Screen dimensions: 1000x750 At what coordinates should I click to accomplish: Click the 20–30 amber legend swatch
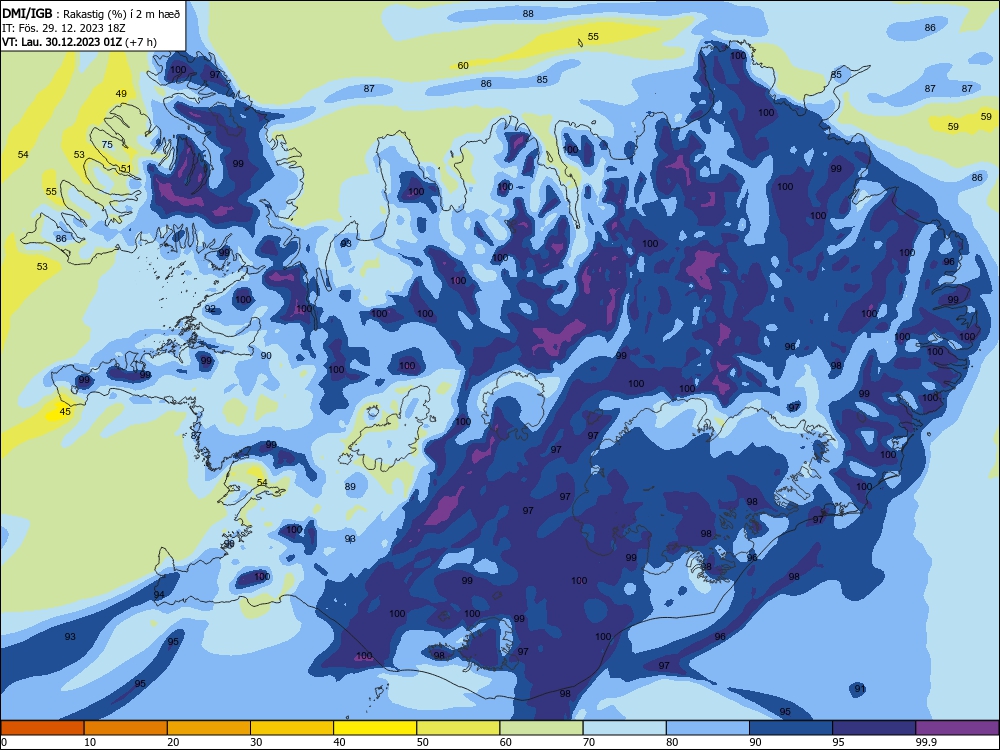[209, 728]
